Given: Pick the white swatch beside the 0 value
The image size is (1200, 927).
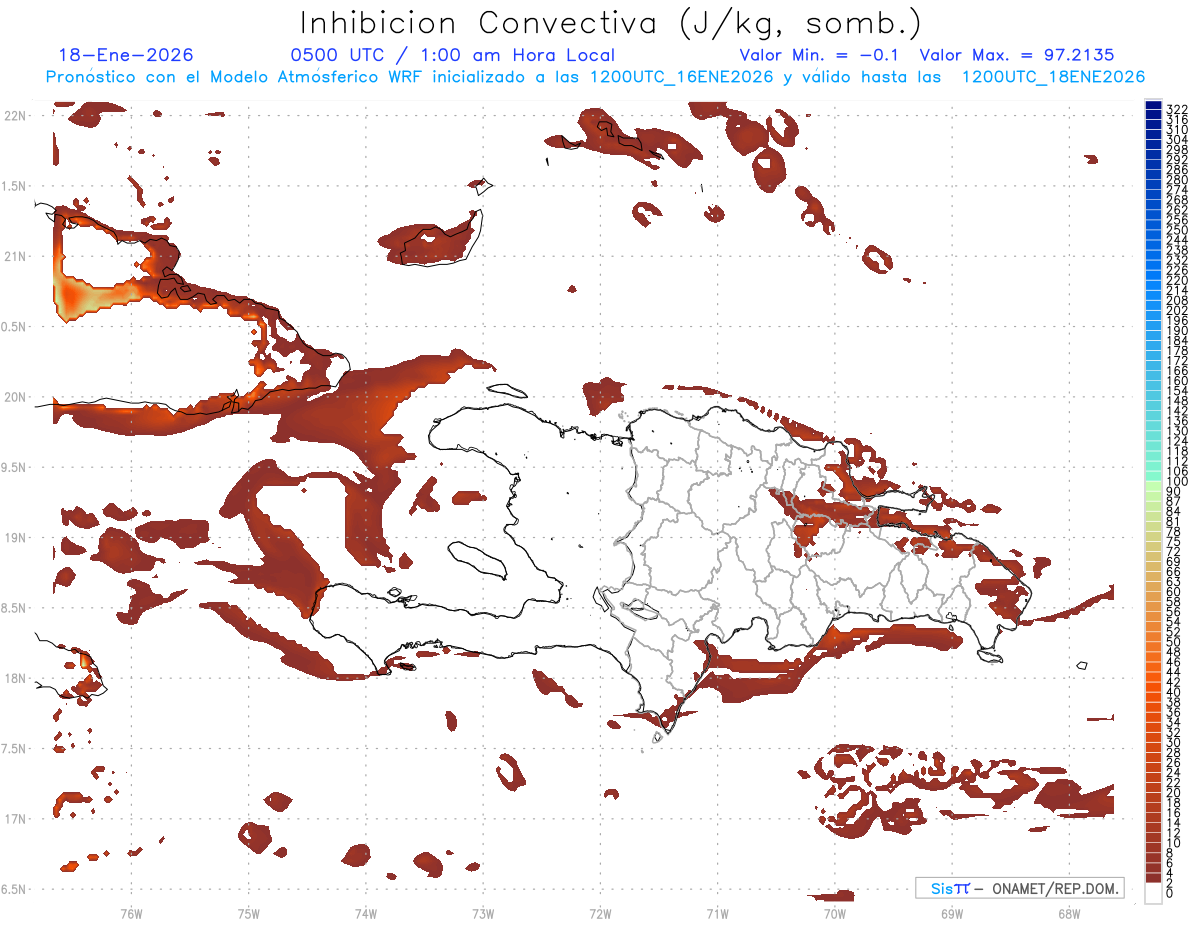Looking at the screenshot, I should pos(1153,893).
